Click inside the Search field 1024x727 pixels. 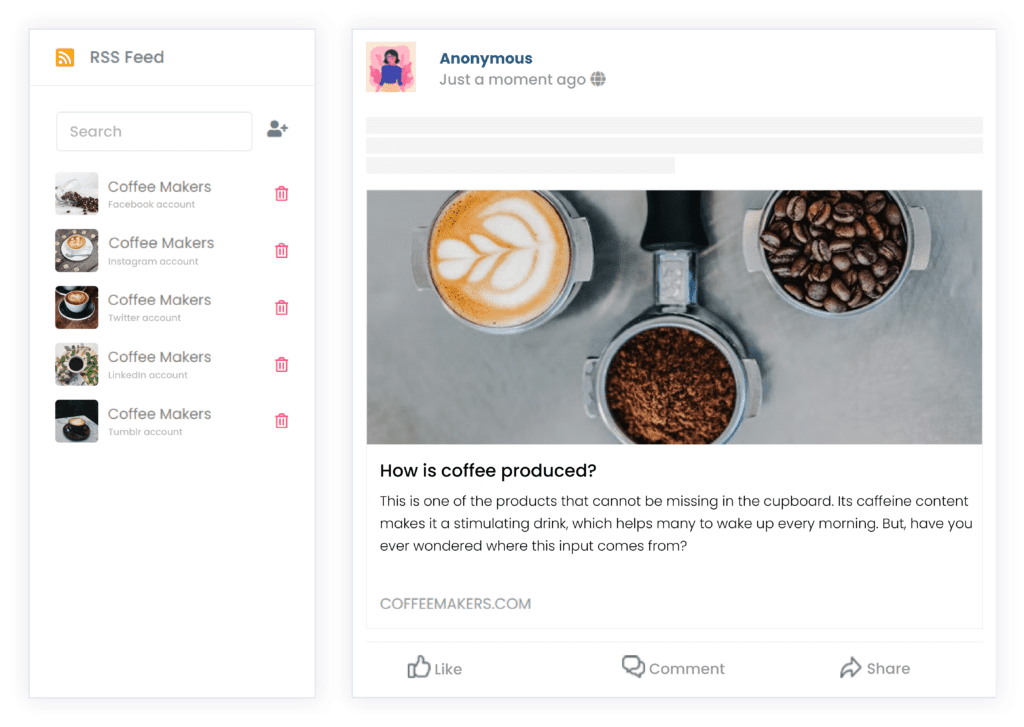tap(154, 131)
